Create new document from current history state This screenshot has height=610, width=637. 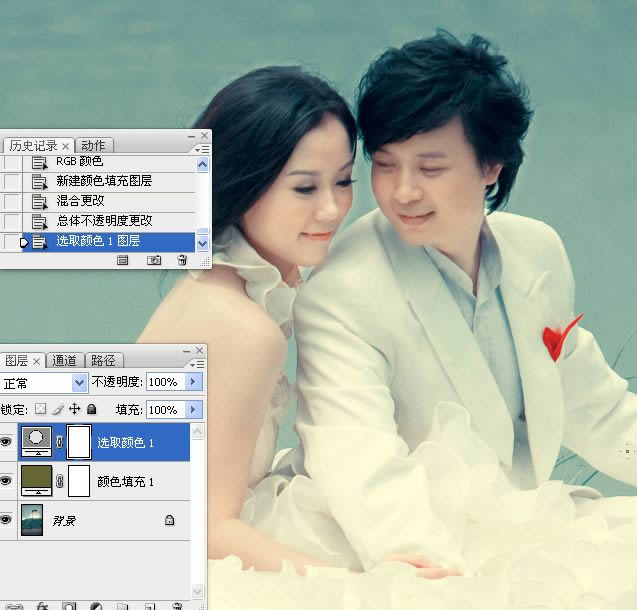click(x=123, y=260)
